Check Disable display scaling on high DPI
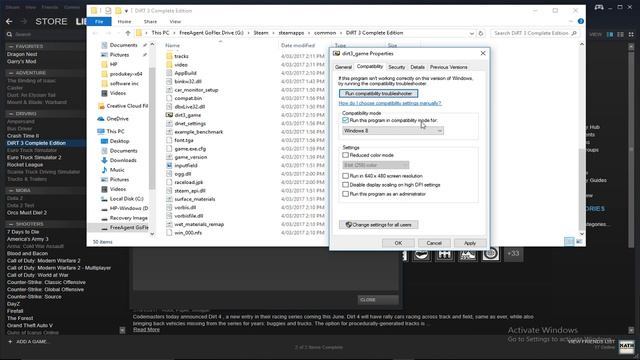 click(345, 185)
